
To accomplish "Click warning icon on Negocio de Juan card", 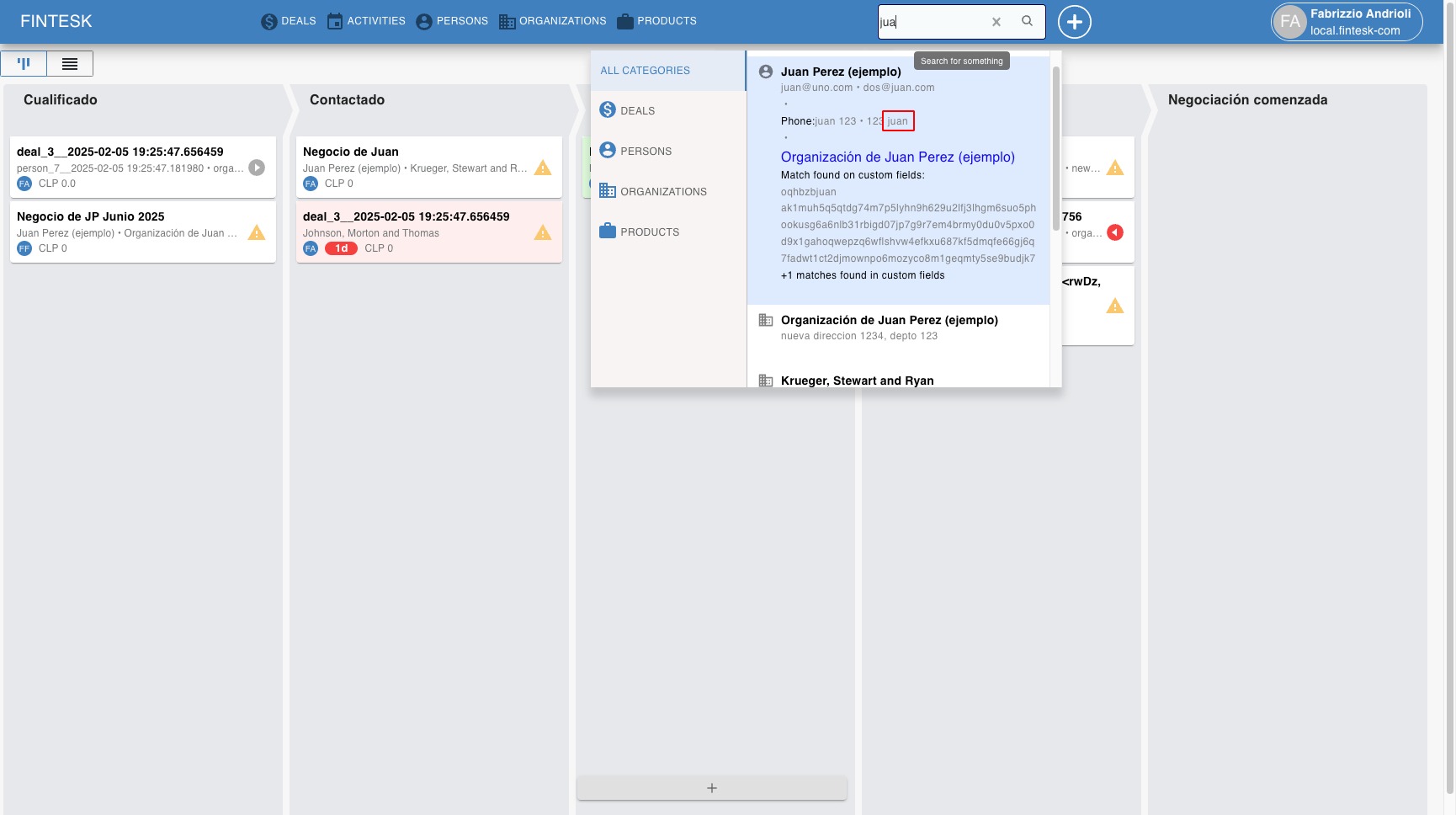I will coord(543,168).
